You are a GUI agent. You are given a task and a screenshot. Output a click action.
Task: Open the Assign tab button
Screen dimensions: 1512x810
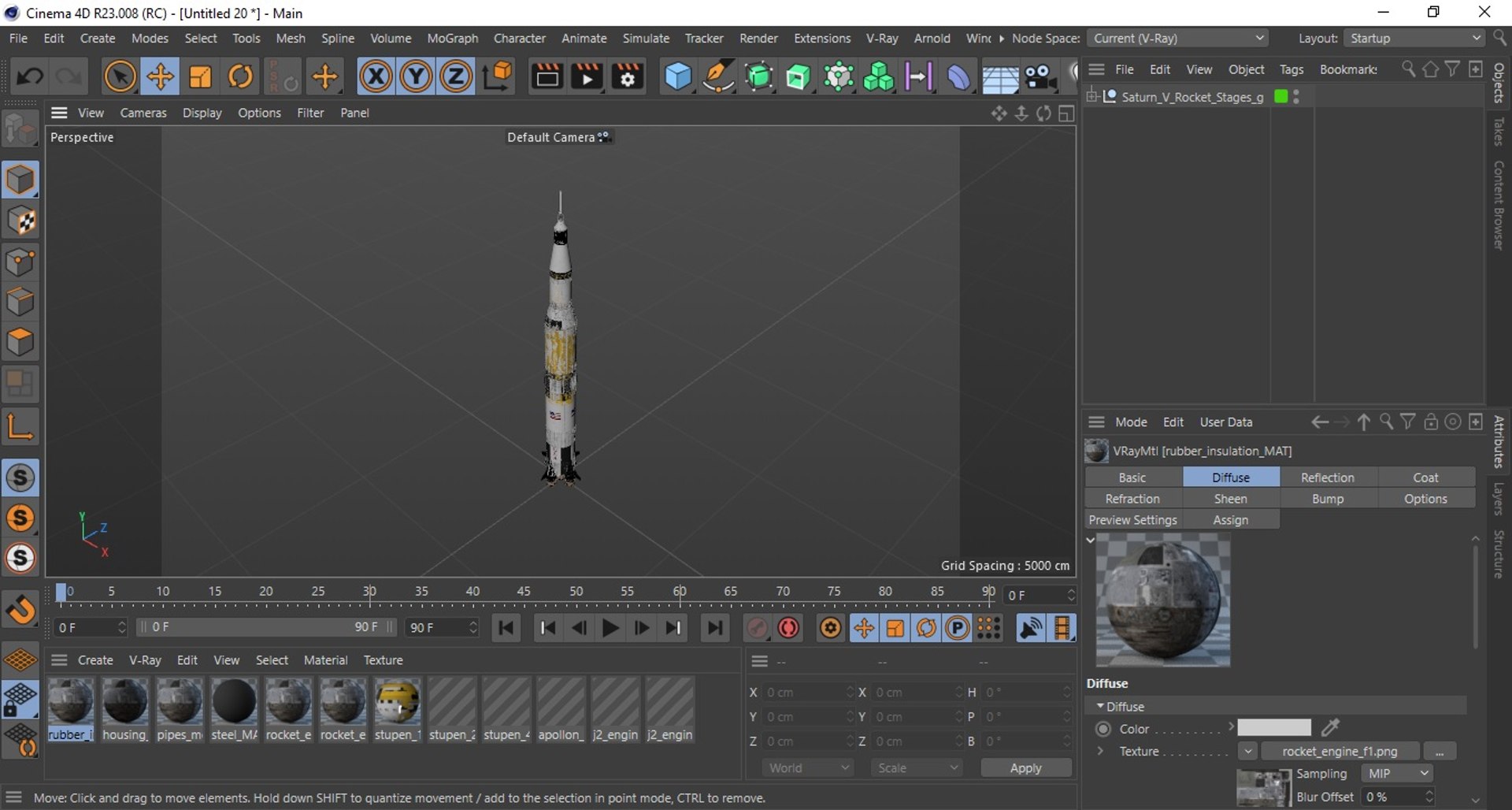tap(1230, 520)
